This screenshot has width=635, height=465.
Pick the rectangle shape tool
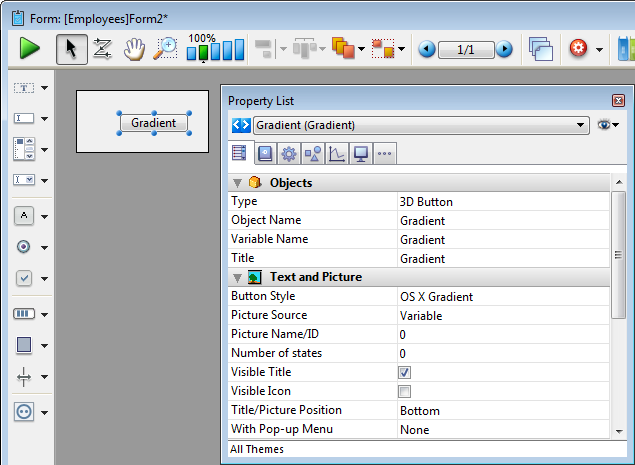(24, 345)
